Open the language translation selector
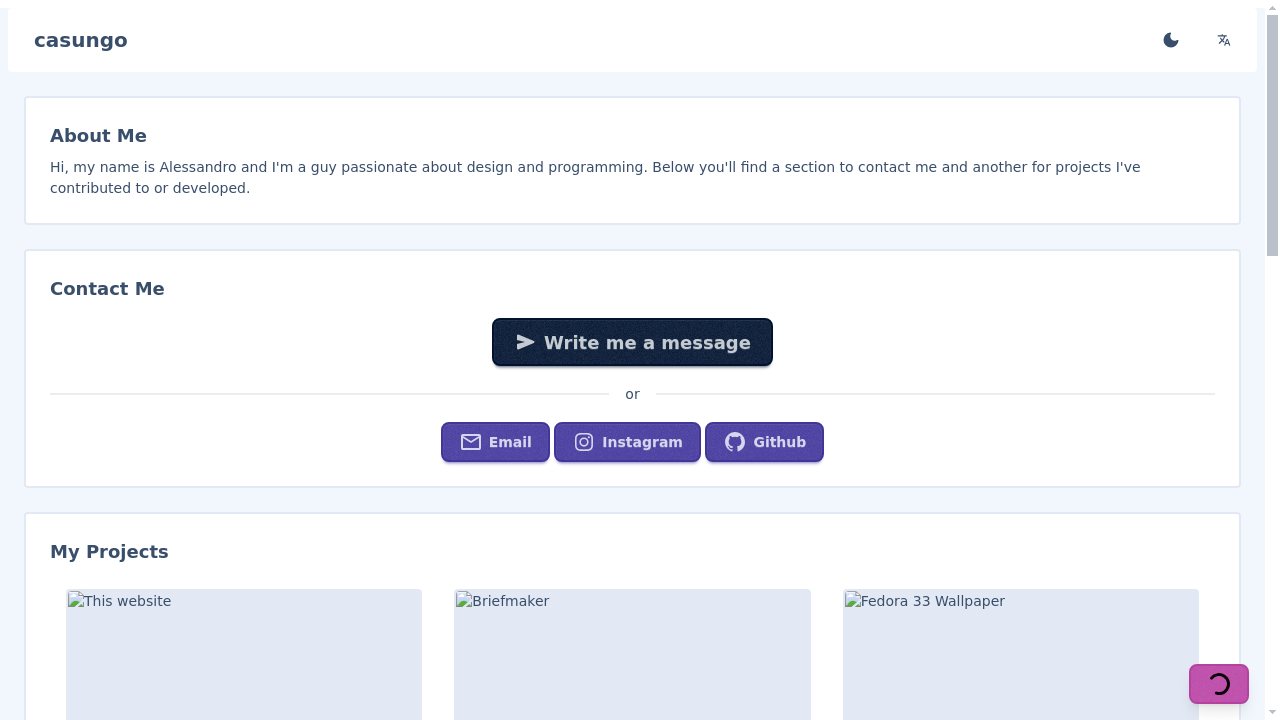The width and height of the screenshot is (1280, 720). point(1223,40)
